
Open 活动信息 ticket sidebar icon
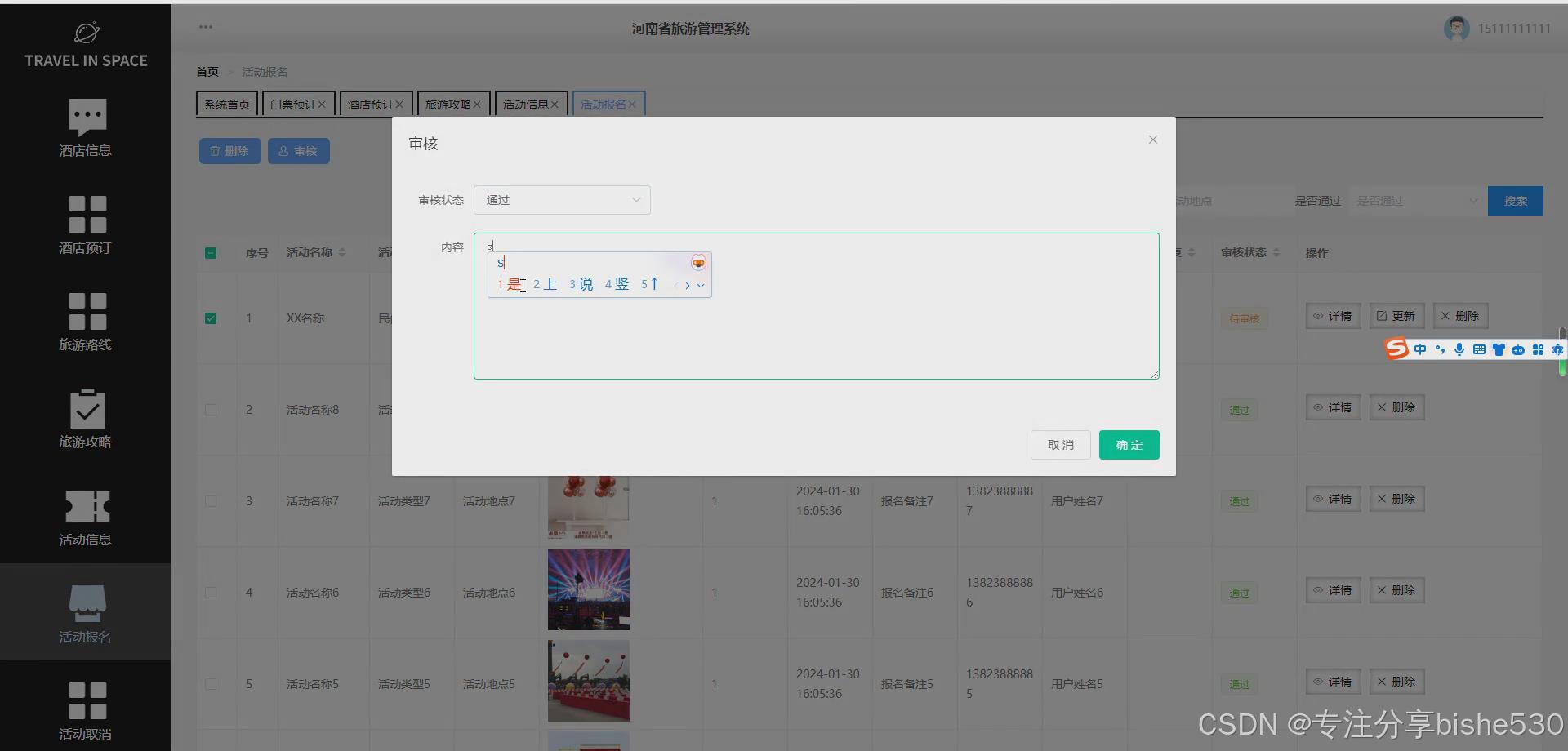point(87,506)
